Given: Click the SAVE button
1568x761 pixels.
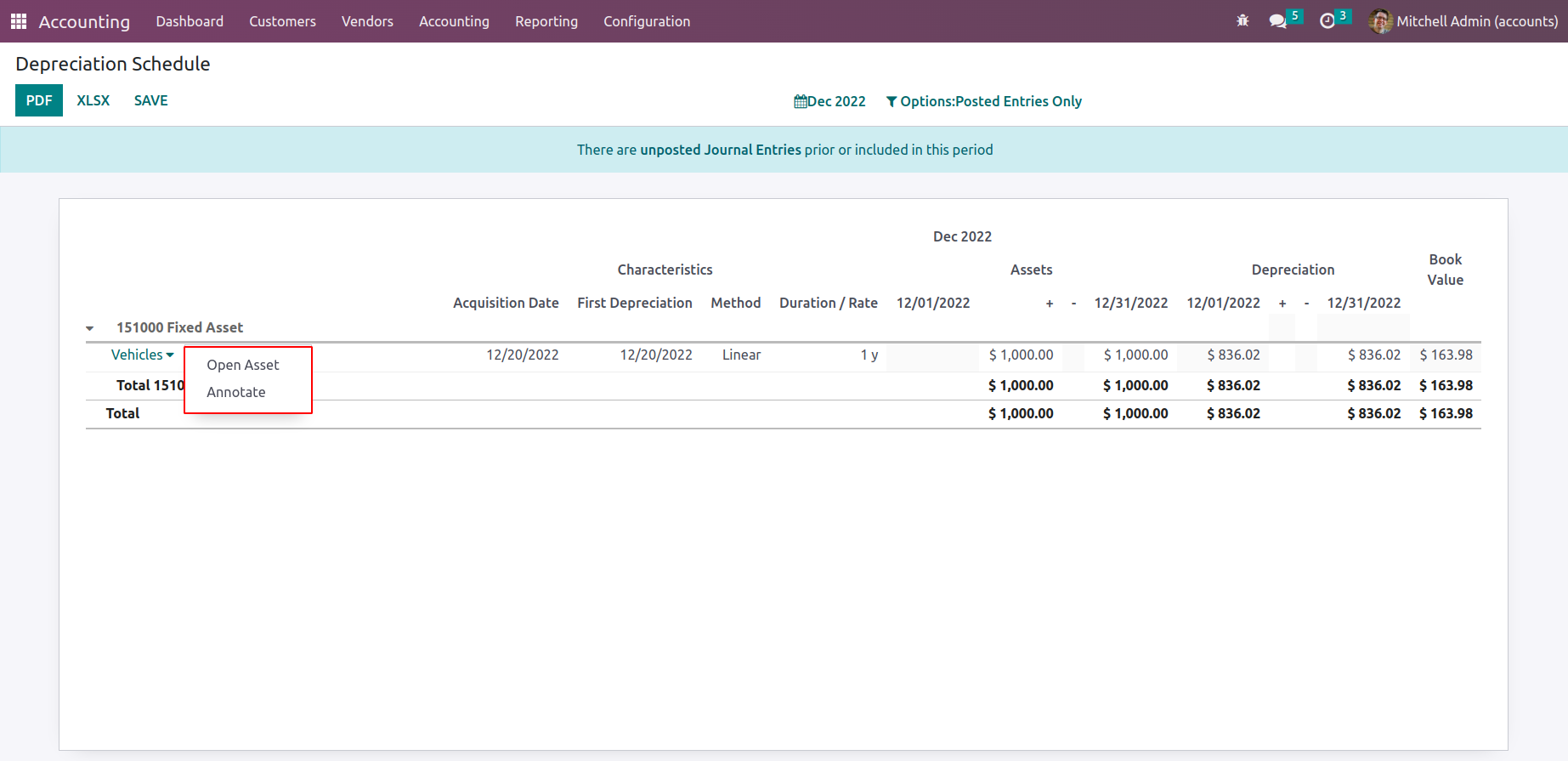Looking at the screenshot, I should coord(150,100).
